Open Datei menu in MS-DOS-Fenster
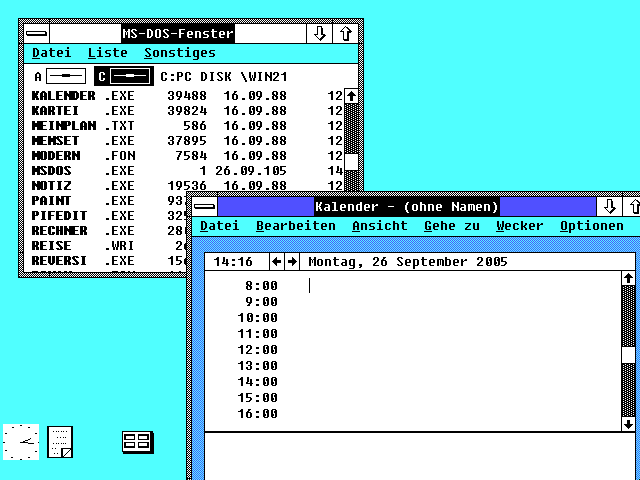The width and height of the screenshot is (640, 480). click(52, 53)
